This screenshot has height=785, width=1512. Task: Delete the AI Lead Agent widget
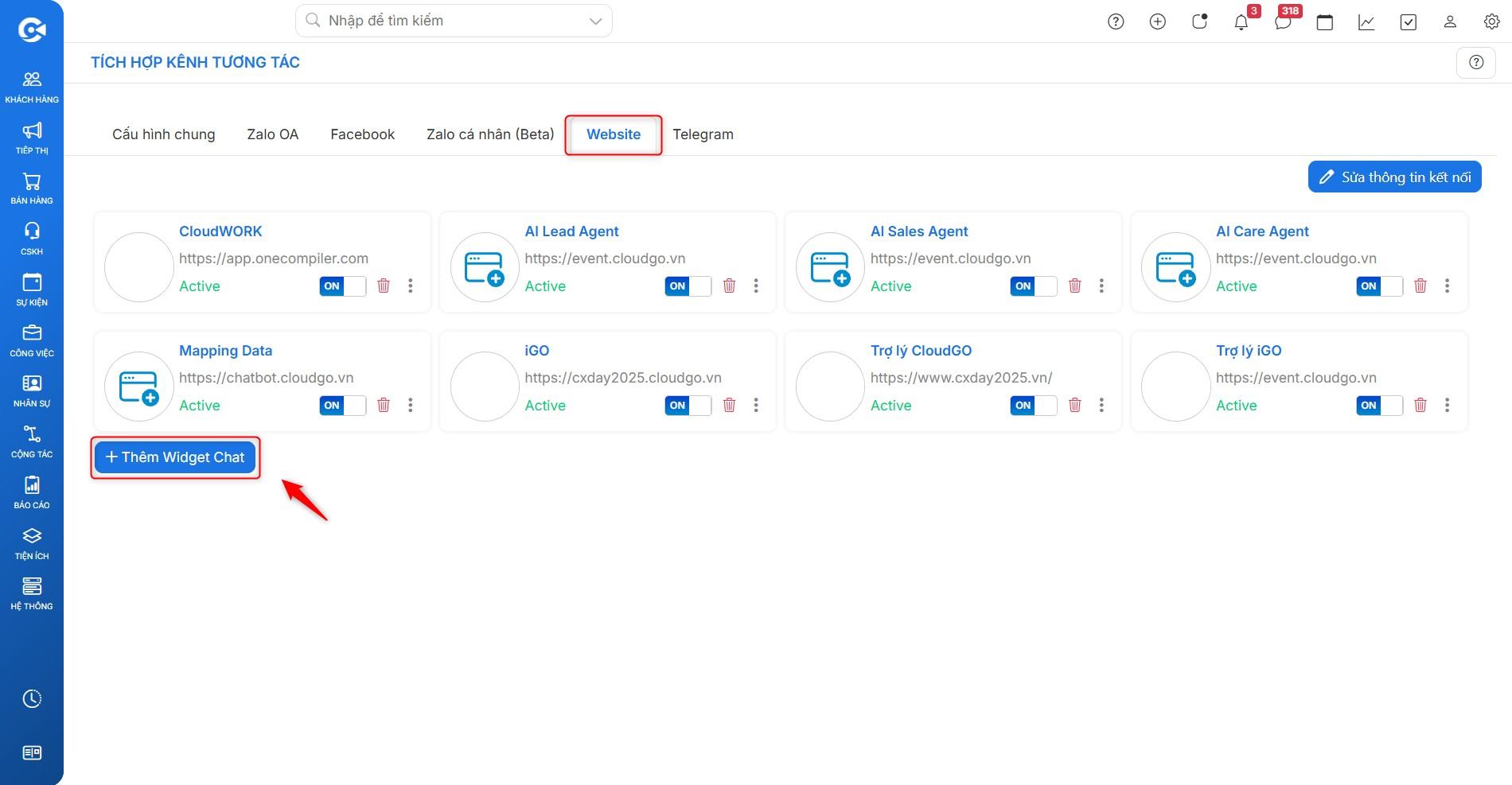729,286
